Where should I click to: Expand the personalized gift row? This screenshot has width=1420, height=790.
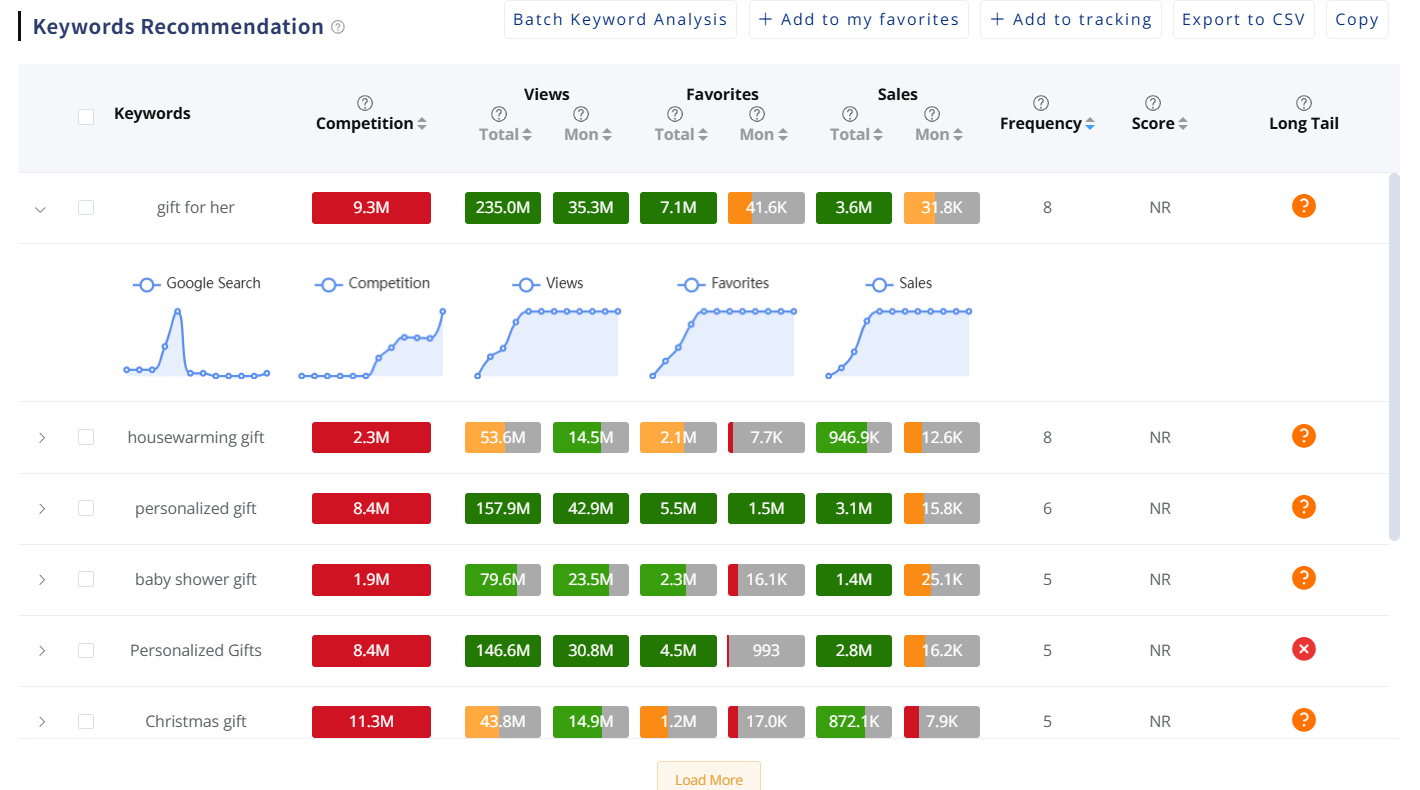[41, 508]
